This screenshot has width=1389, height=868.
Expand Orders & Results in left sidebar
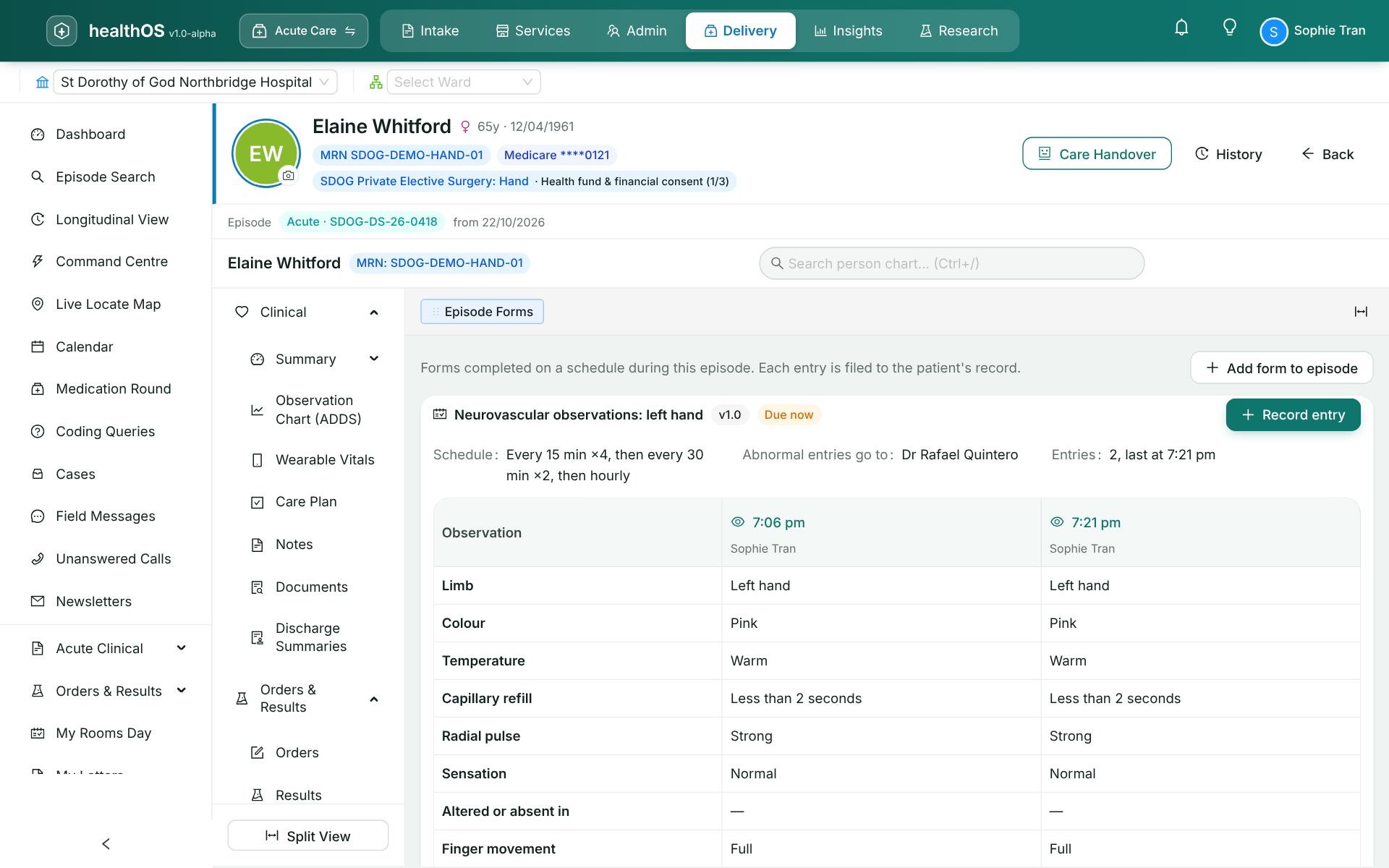click(x=182, y=691)
